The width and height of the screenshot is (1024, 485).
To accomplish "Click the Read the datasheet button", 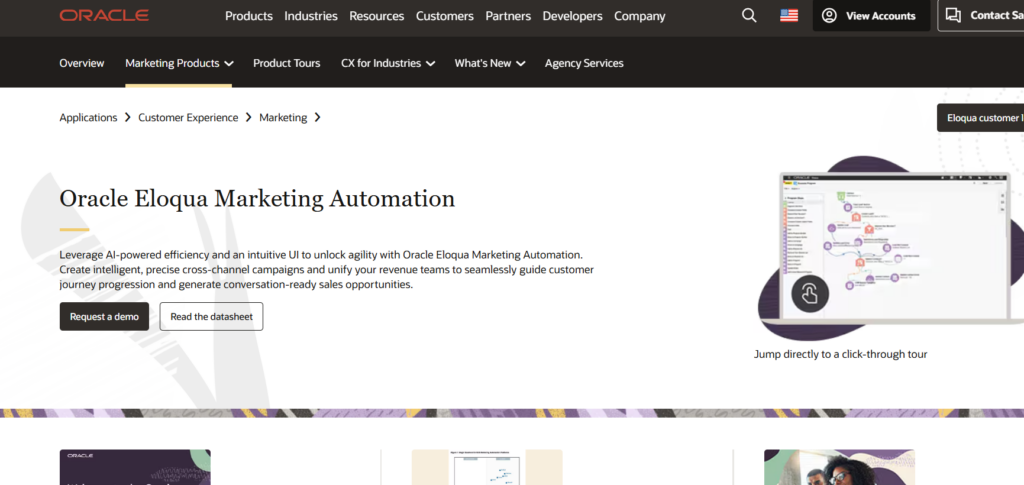I will 211,317.
